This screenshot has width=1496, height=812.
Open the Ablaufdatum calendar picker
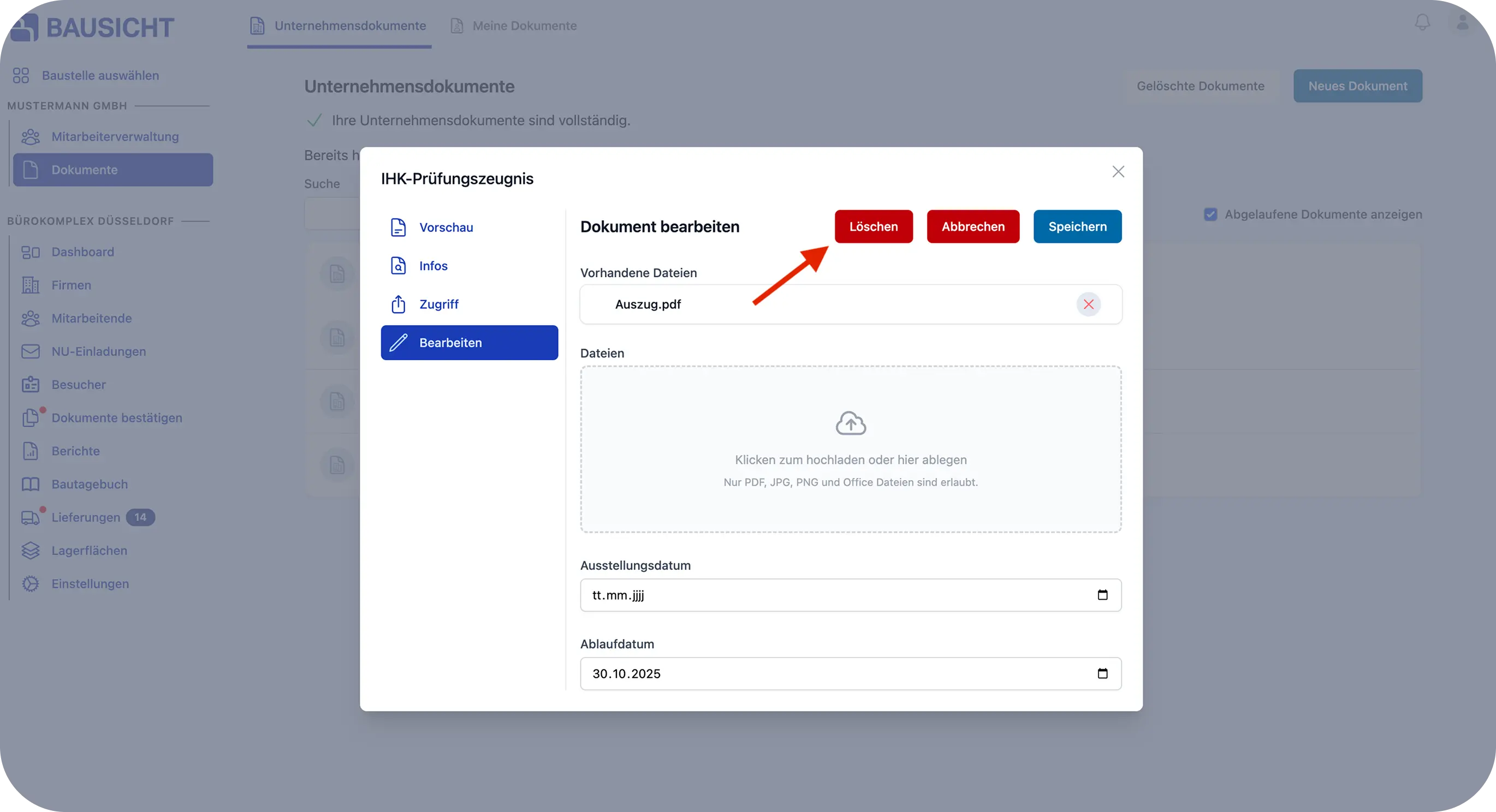point(1102,673)
